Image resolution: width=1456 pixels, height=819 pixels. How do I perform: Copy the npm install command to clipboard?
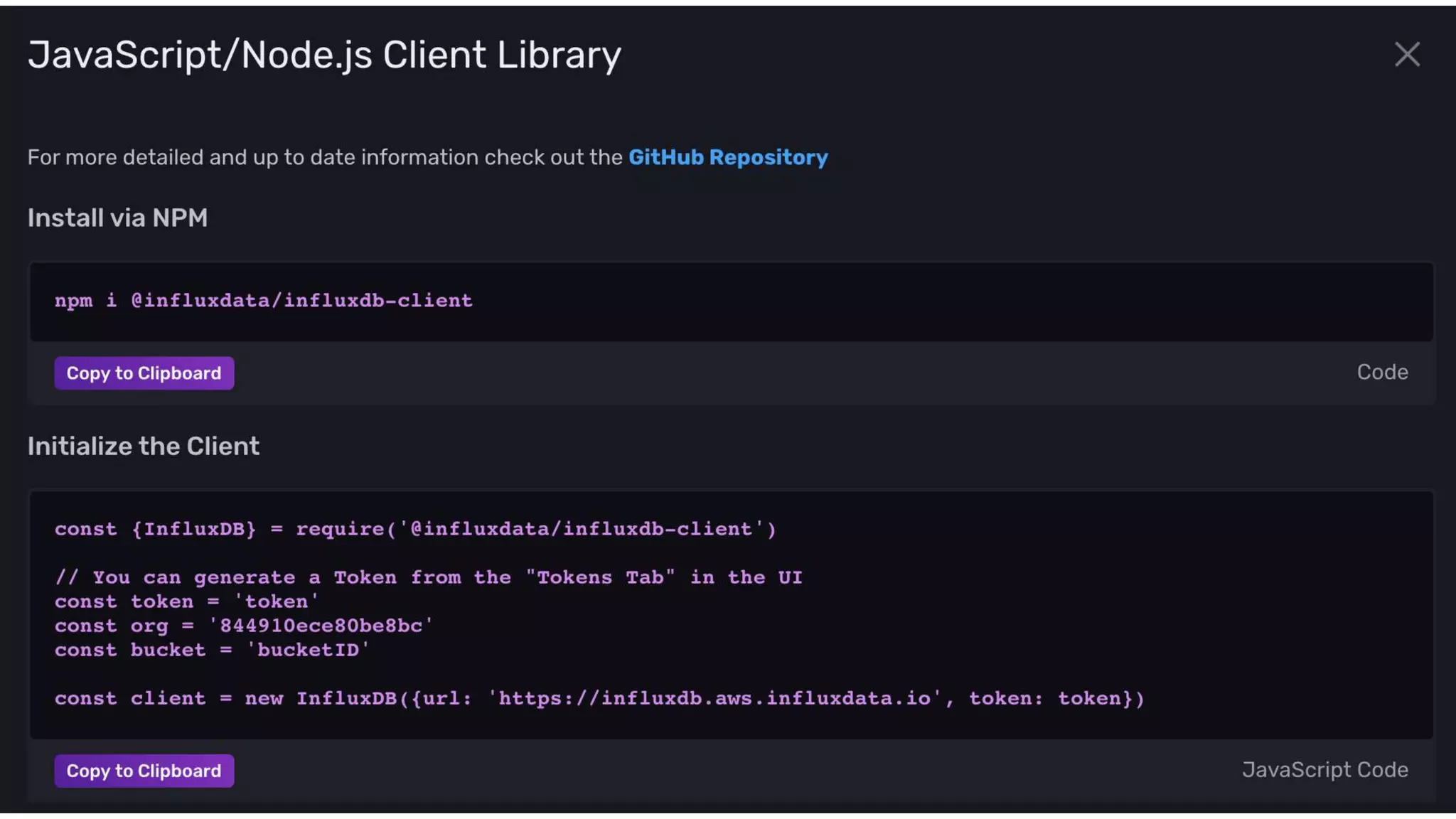click(x=144, y=373)
